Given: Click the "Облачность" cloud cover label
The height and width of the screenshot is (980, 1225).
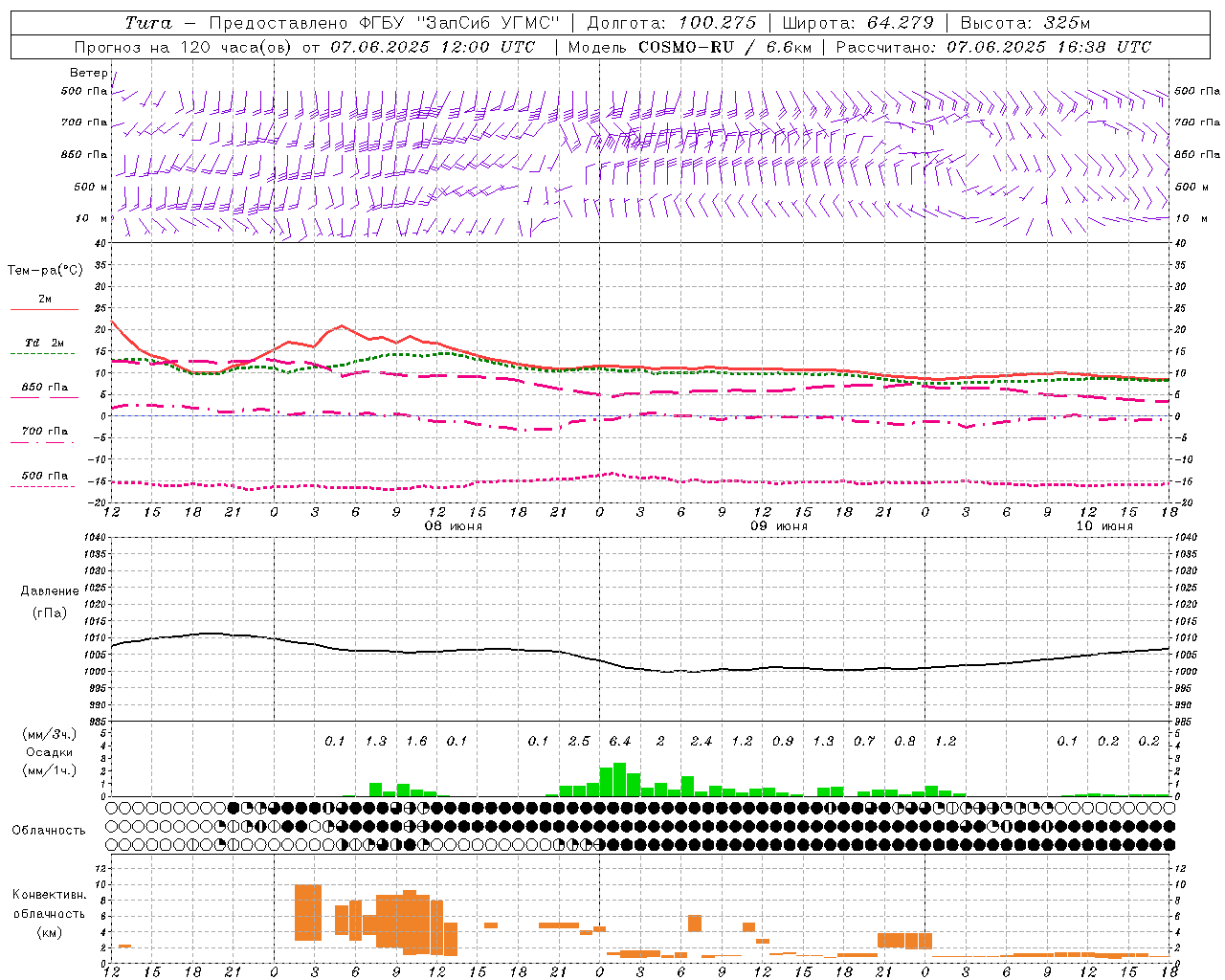Looking at the screenshot, I should pos(49,830).
